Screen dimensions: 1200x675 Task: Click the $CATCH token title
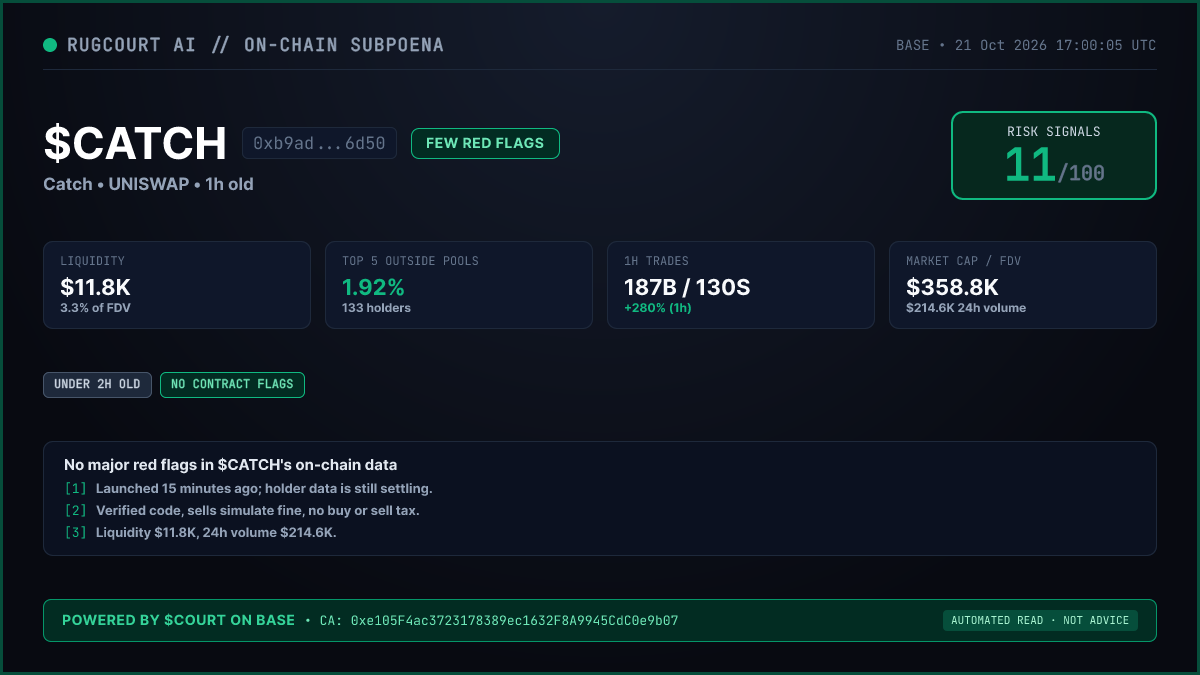point(135,144)
